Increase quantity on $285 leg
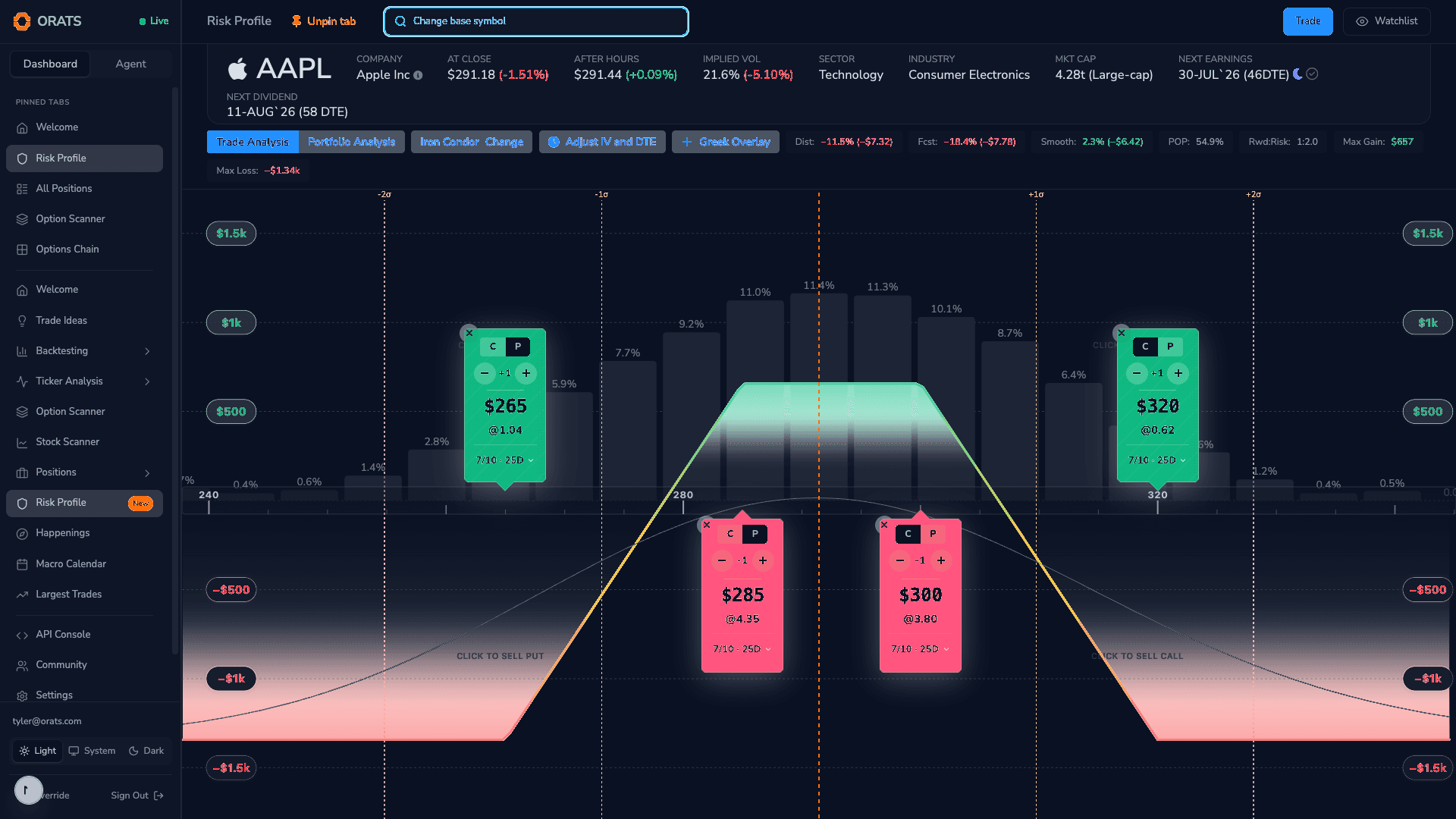Viewport: 1456px width, 819px height. (763, 560)
